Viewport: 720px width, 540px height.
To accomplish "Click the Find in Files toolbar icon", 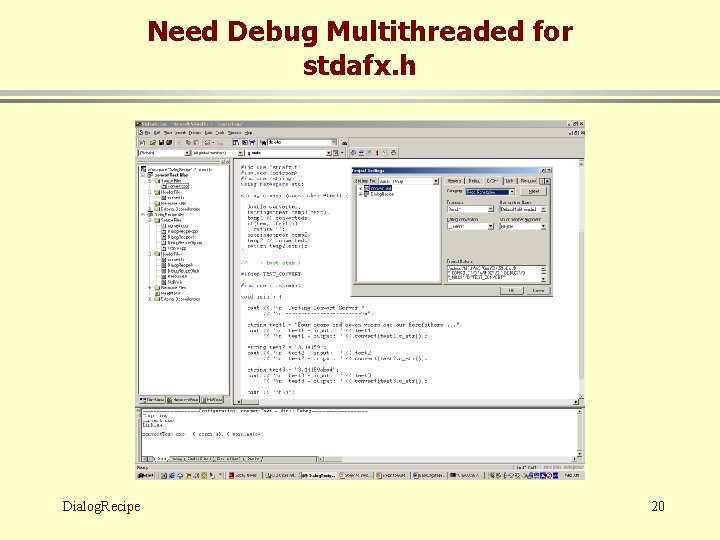I will click(263, 142).
